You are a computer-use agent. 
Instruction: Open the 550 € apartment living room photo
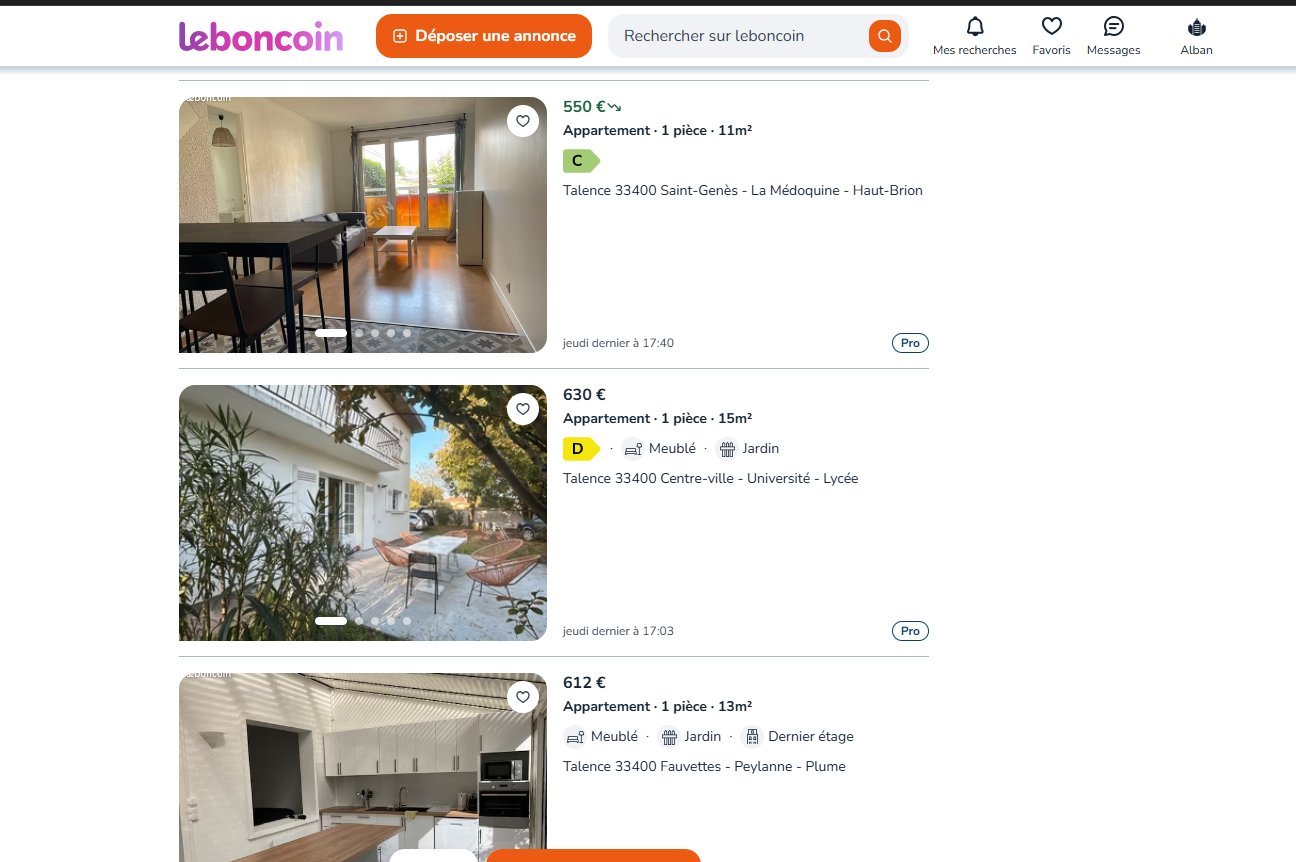[363, 225]
